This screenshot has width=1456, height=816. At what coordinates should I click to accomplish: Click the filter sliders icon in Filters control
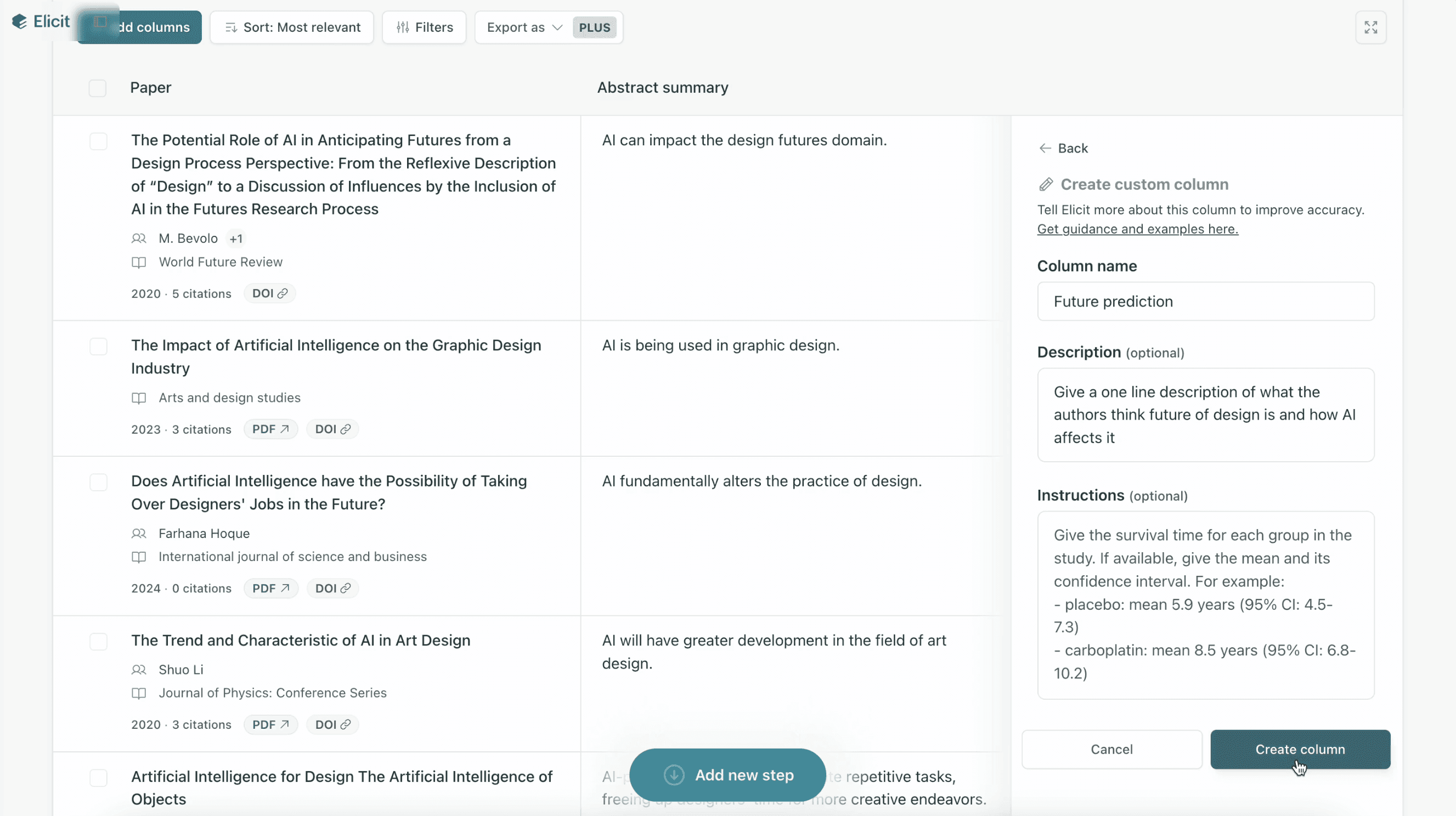tap(403, 27)
